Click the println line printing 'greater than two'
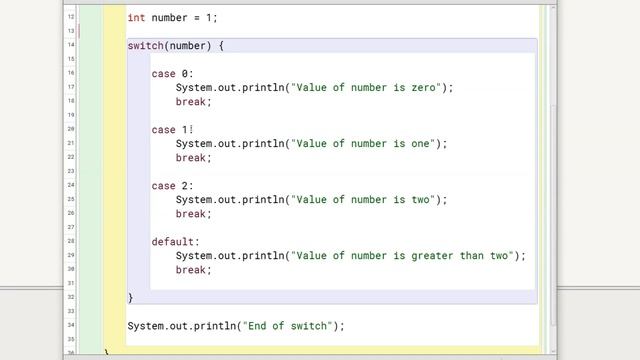This screenshot has width=640, height=360. point(351,256)
